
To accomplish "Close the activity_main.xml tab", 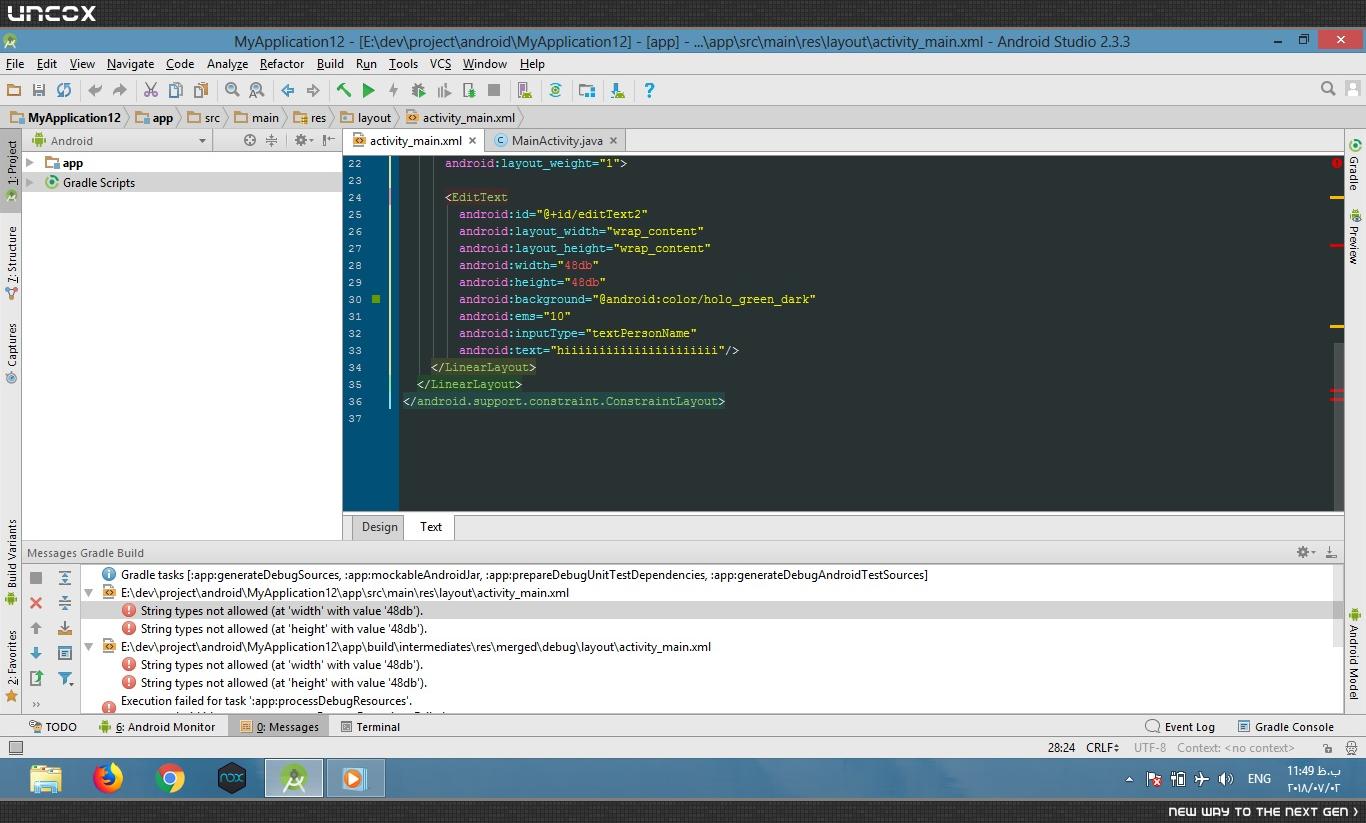I will (x=473, y=141).
